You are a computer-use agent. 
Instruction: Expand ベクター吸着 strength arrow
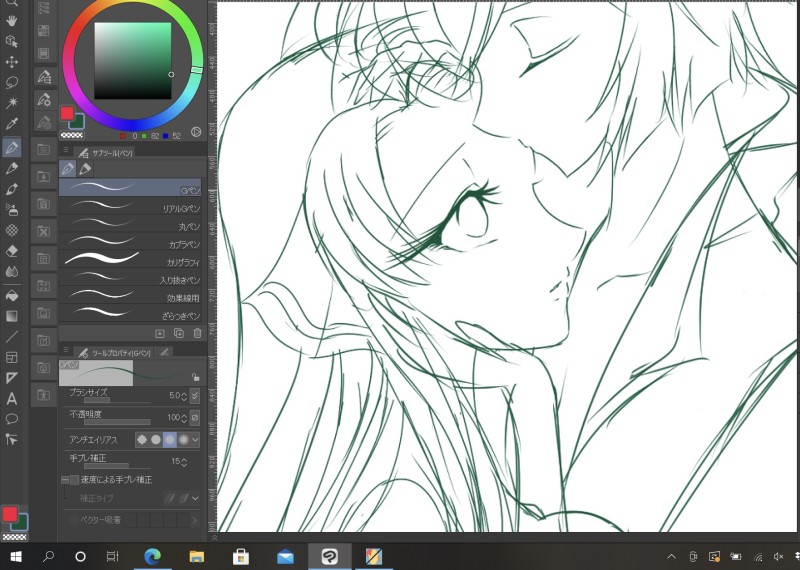pos(194,520)
